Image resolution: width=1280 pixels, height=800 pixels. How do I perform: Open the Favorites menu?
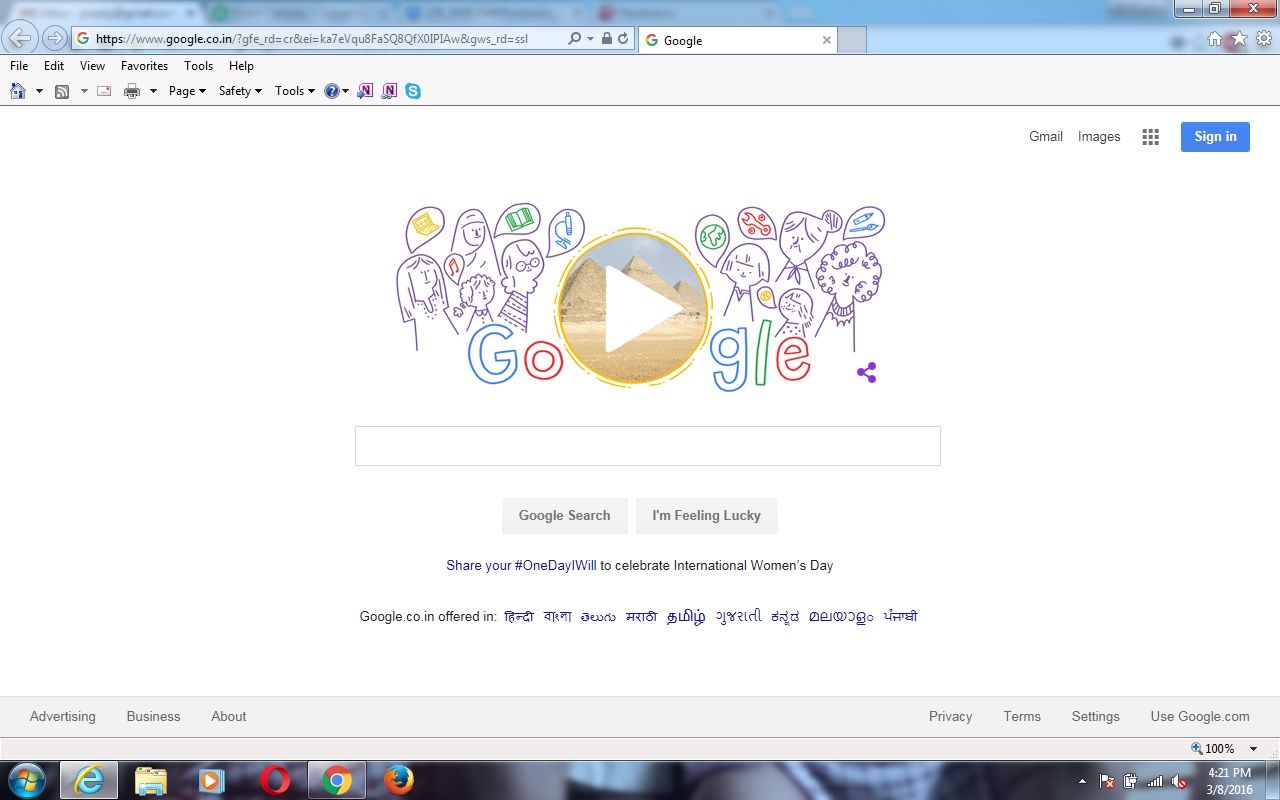coord(145,66)
